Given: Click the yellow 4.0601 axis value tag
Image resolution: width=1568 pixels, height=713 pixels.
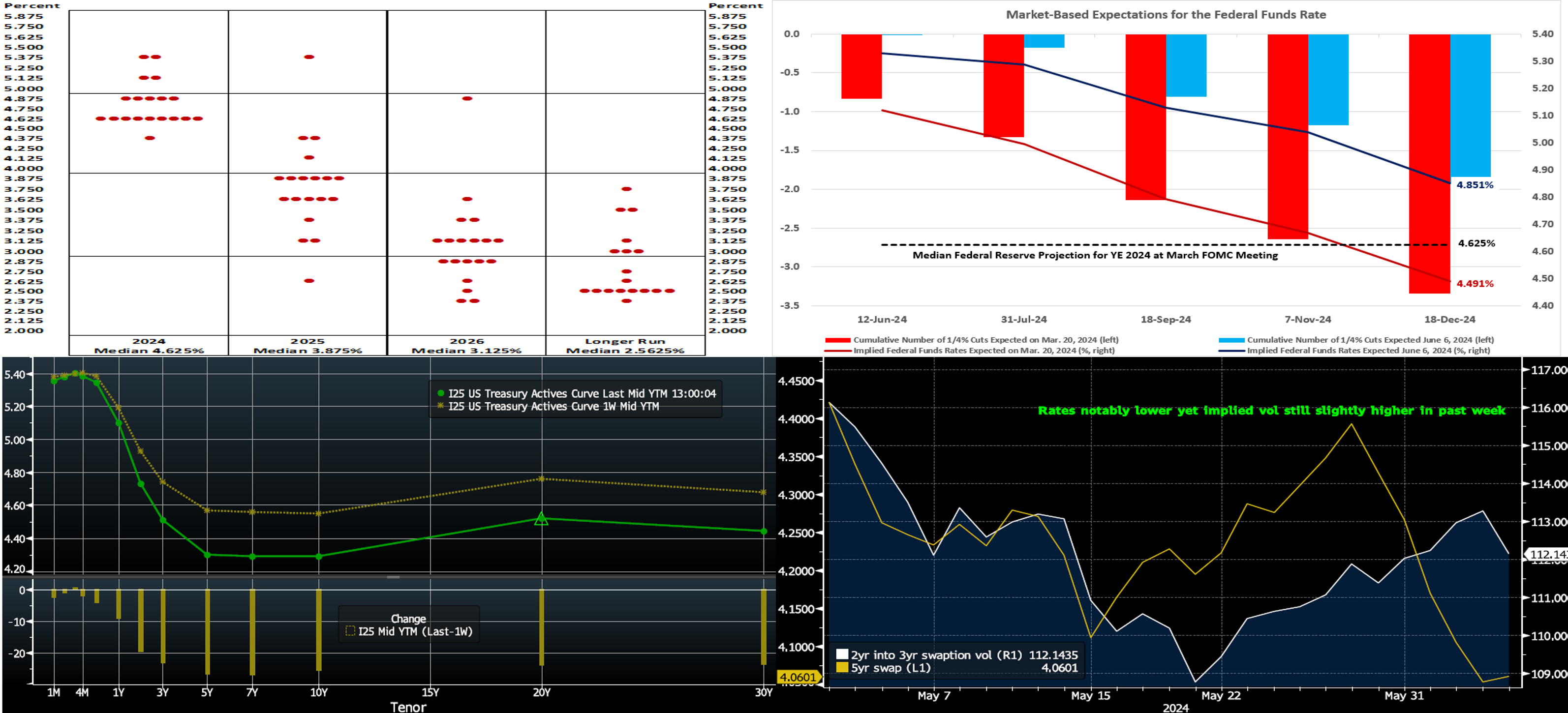Looking at the screenshot, I should coord(798,677).
